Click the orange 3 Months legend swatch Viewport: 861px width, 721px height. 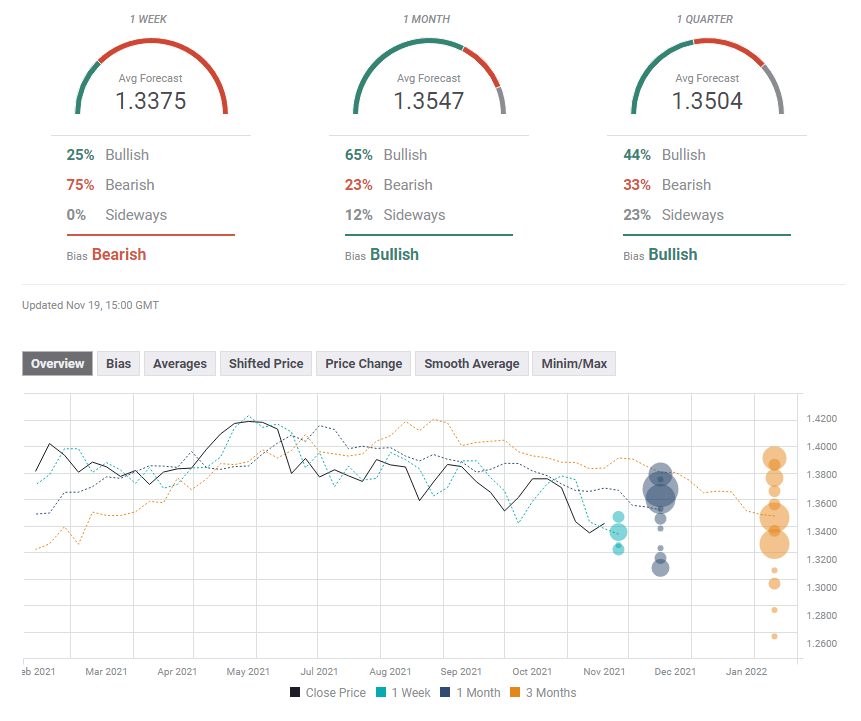pos(516,693)
